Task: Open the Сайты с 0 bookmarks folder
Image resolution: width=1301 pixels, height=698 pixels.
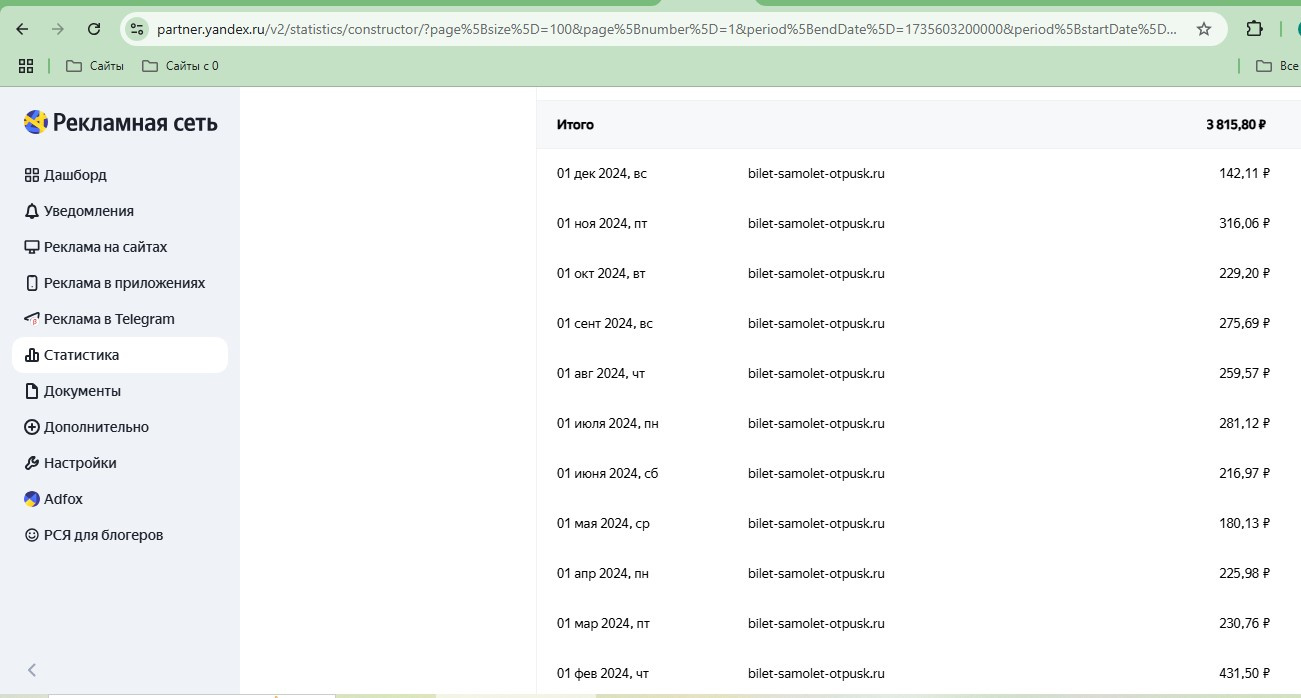Action: 180,66
